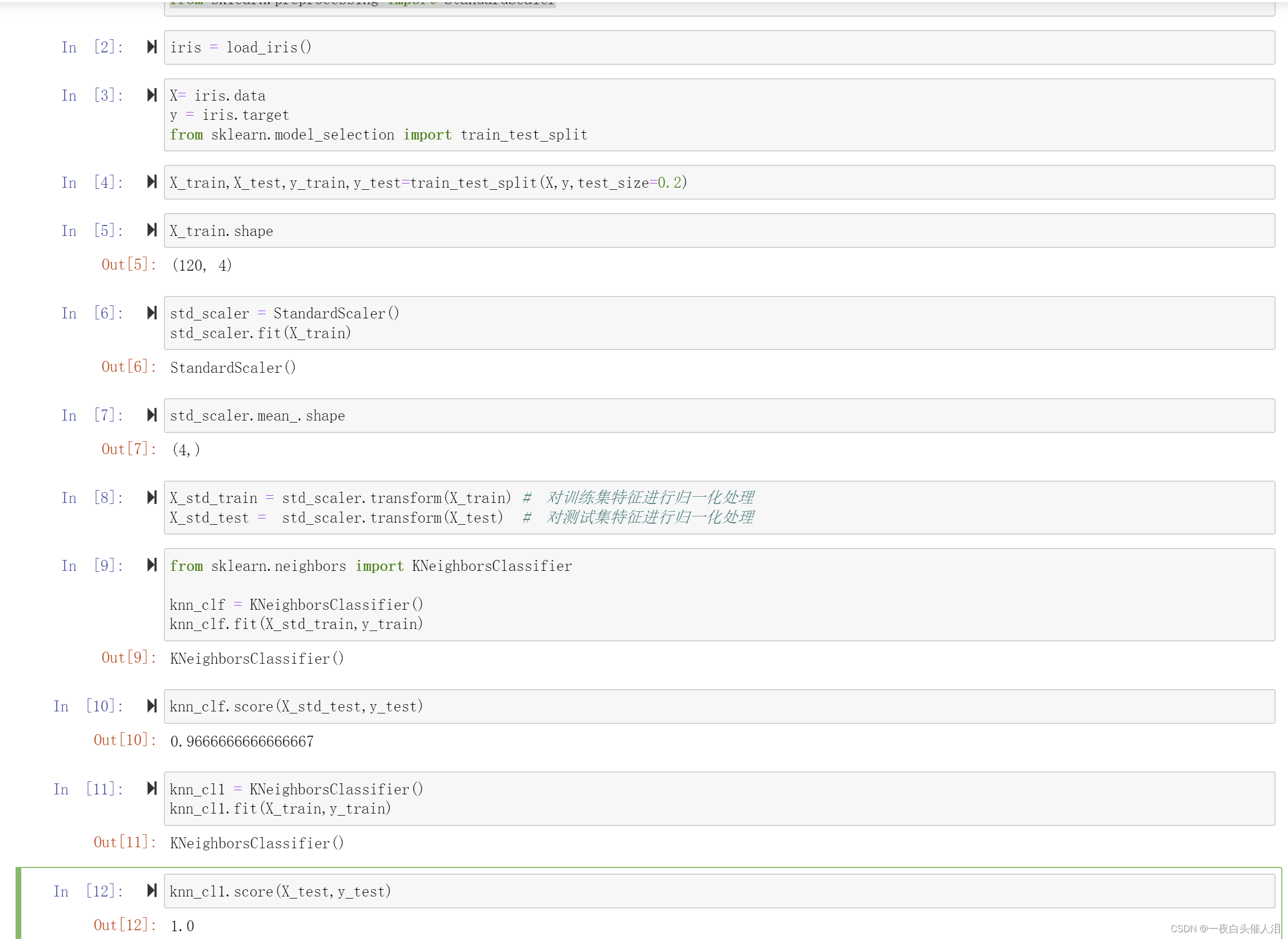
Task: Click the knn_cl1 = KNeighborsClassifier() cell
Action: [719, 798]
